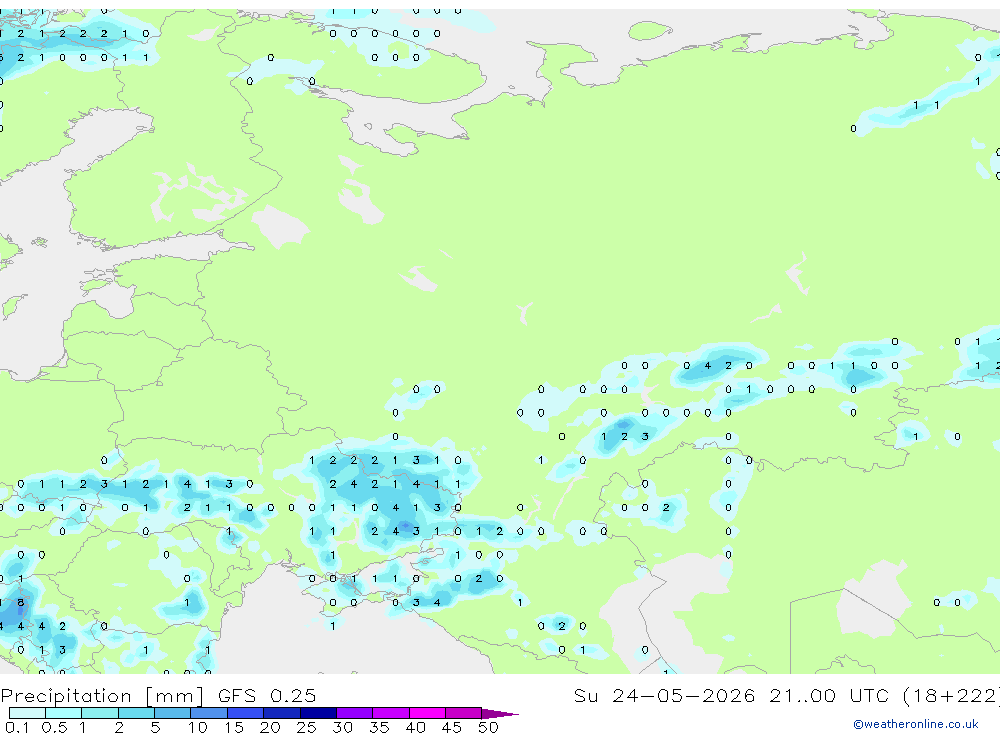1000x733 pixels.
Task: Click the legend label '0.1'
Action: pos(17,727)
